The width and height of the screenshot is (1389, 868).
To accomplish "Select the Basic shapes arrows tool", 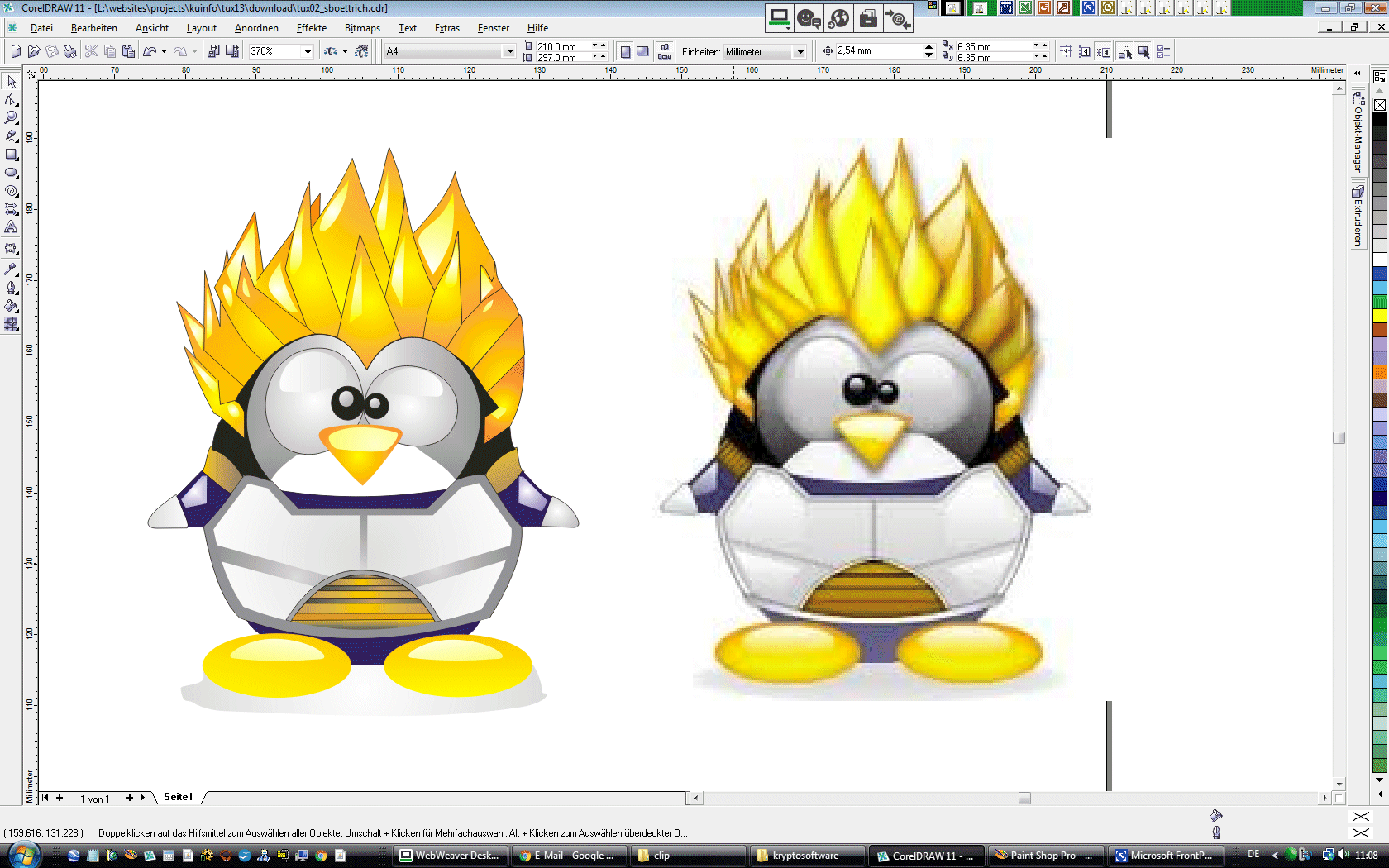I will pos(12,209).
